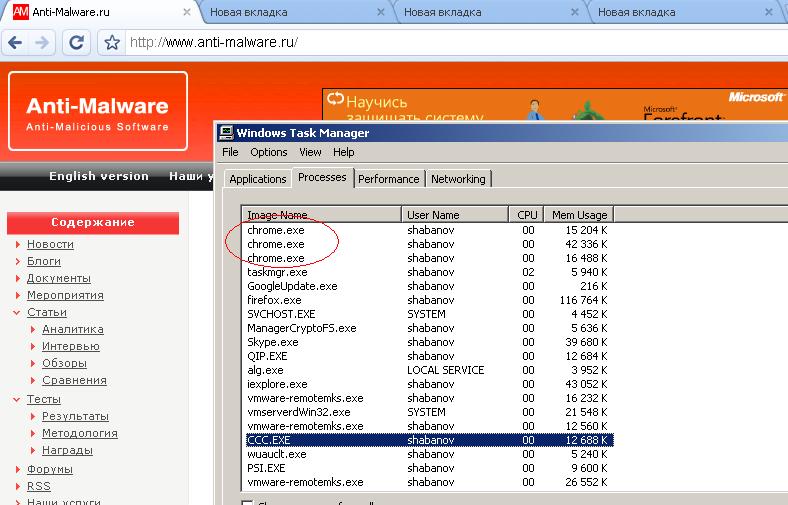
Task: Open the Options menu in Task Manager
Action: click(269, 152)
